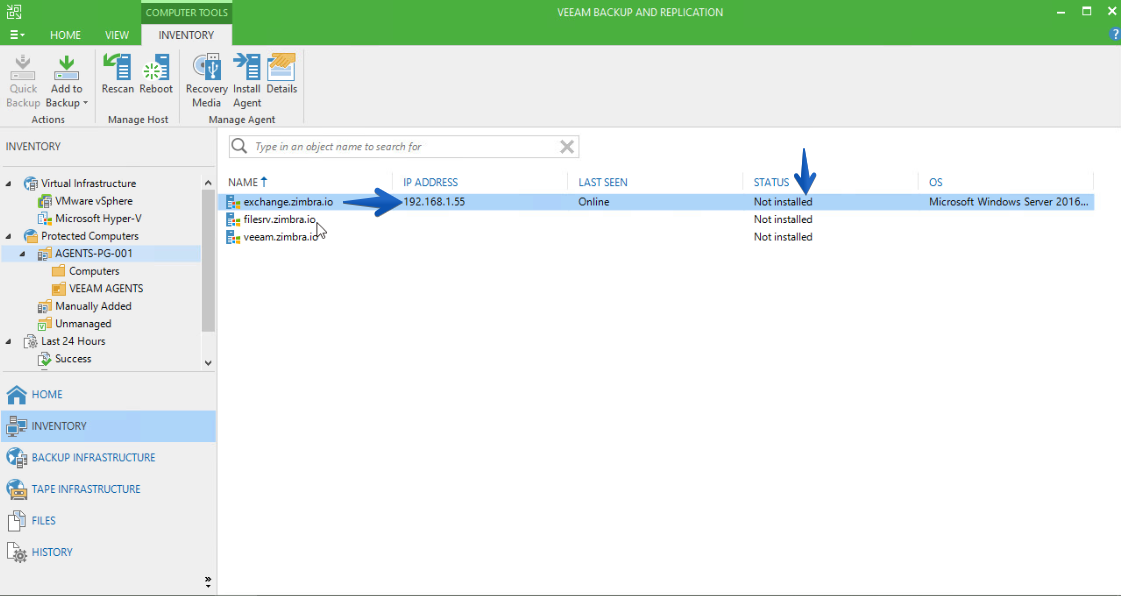This screenshot has width=1121, height=596.
Task: Click the inventory tree scroll down arrow
Action: point(208,362)
